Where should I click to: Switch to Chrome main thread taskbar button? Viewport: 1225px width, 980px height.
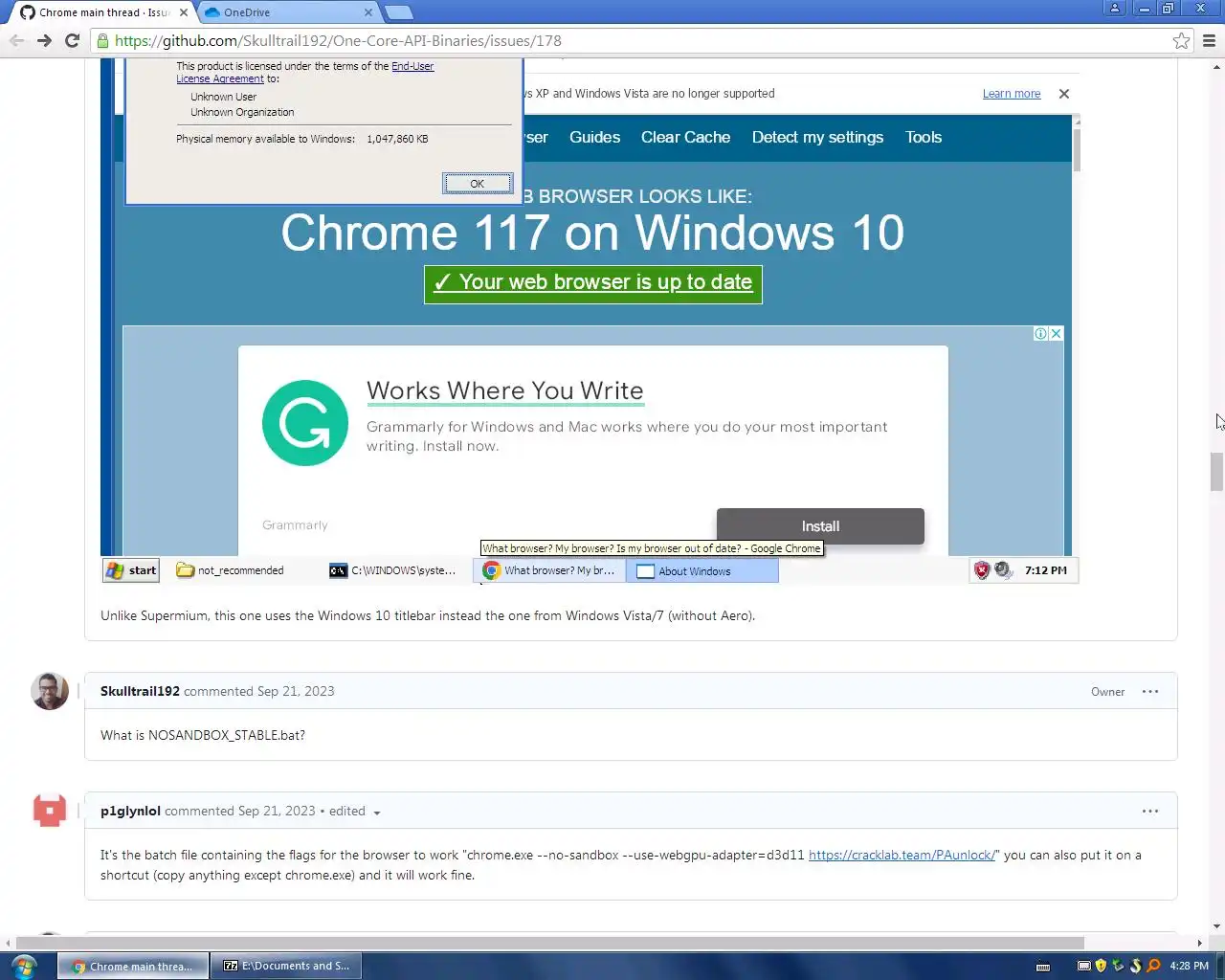click(132, 966)
